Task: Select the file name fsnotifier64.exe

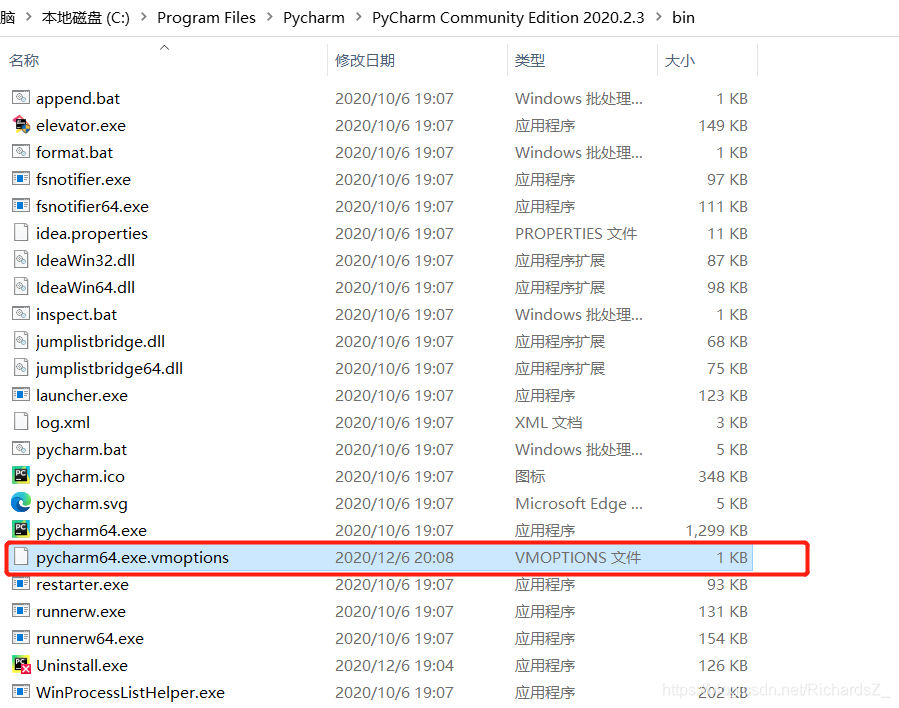Action: point(92,206)
